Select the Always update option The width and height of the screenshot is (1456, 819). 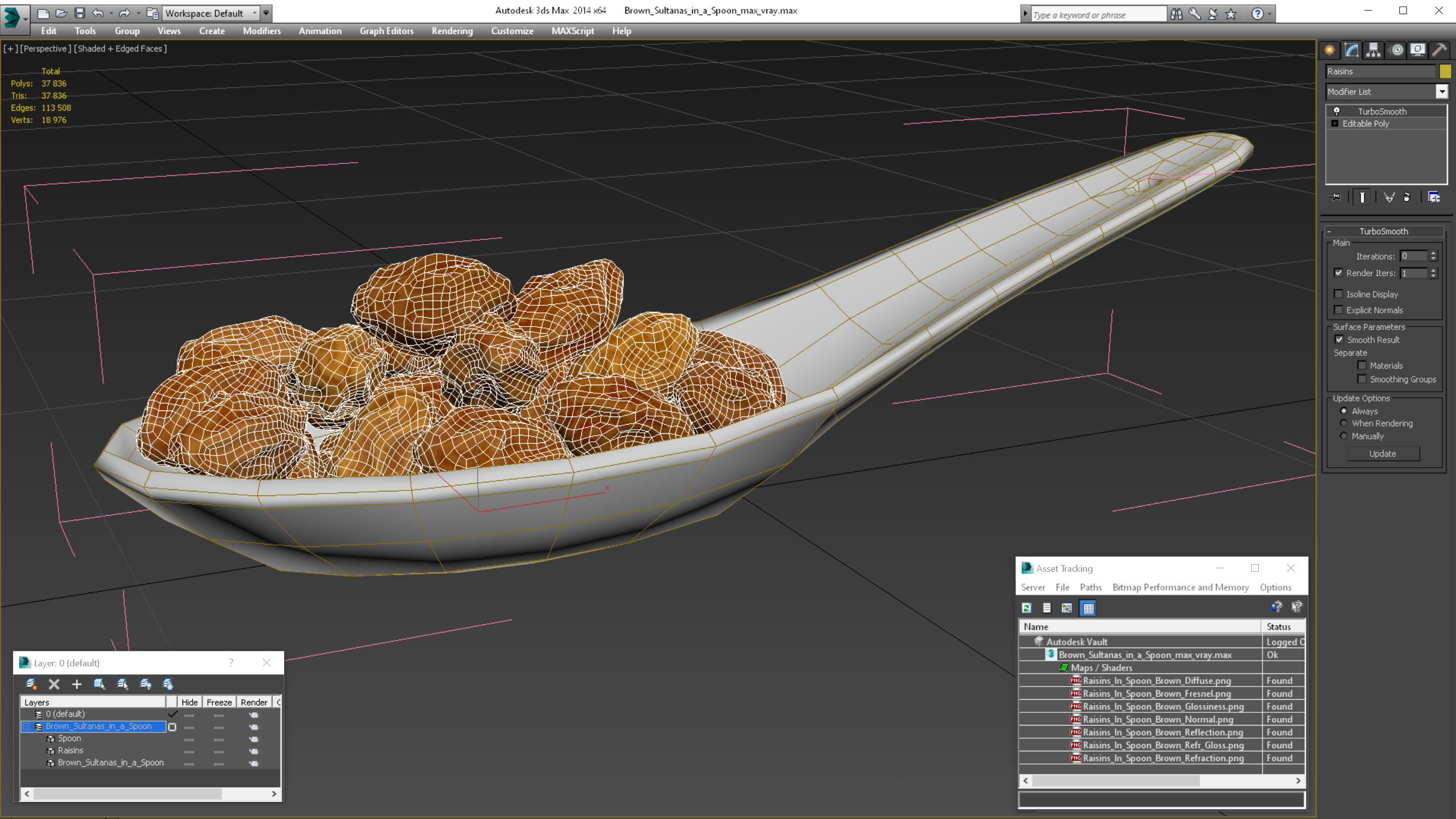(x=1344, y=411)
